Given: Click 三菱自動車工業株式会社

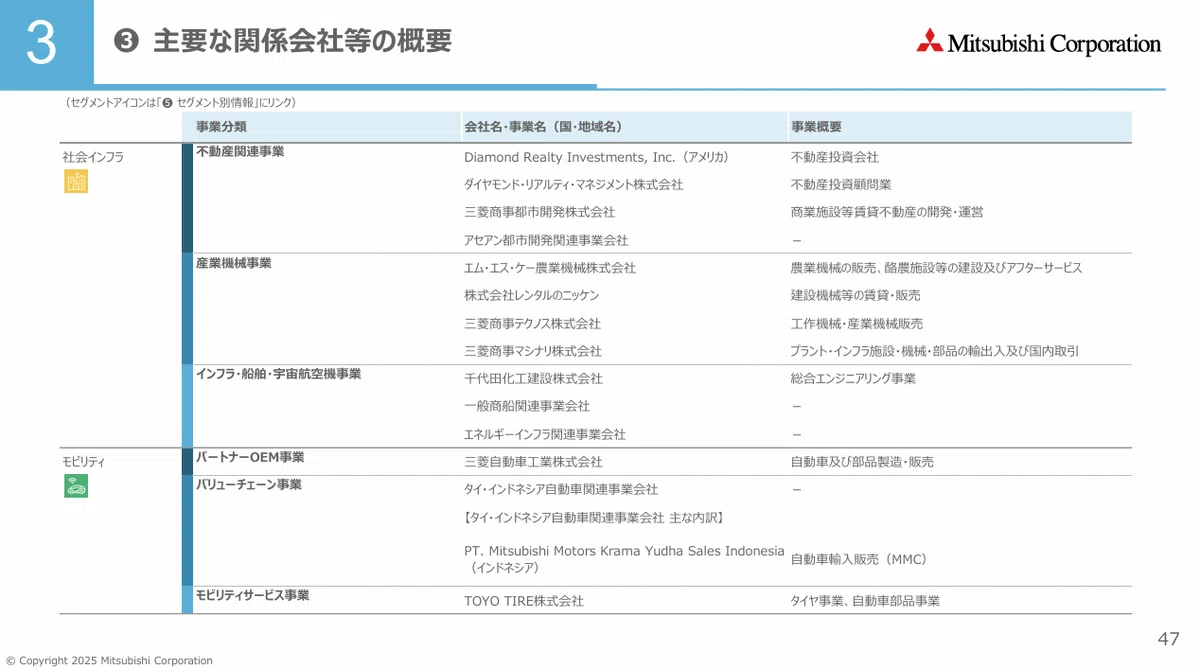Looking at the screenshot, I should (x=534, y=462).
